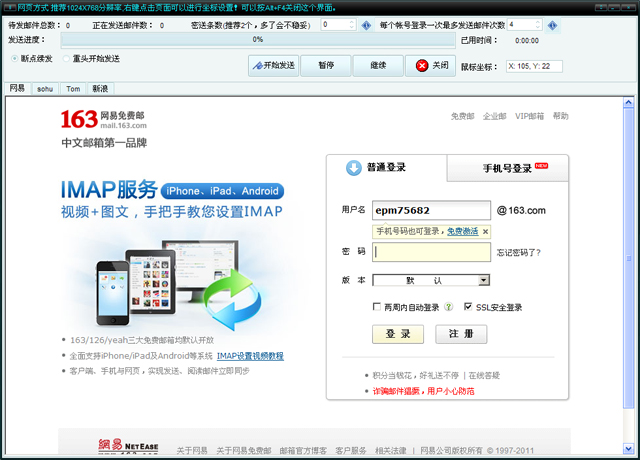Click the 企业邮 link
Image resolution: width=640 pixels, height=460 pixels.
495,116
